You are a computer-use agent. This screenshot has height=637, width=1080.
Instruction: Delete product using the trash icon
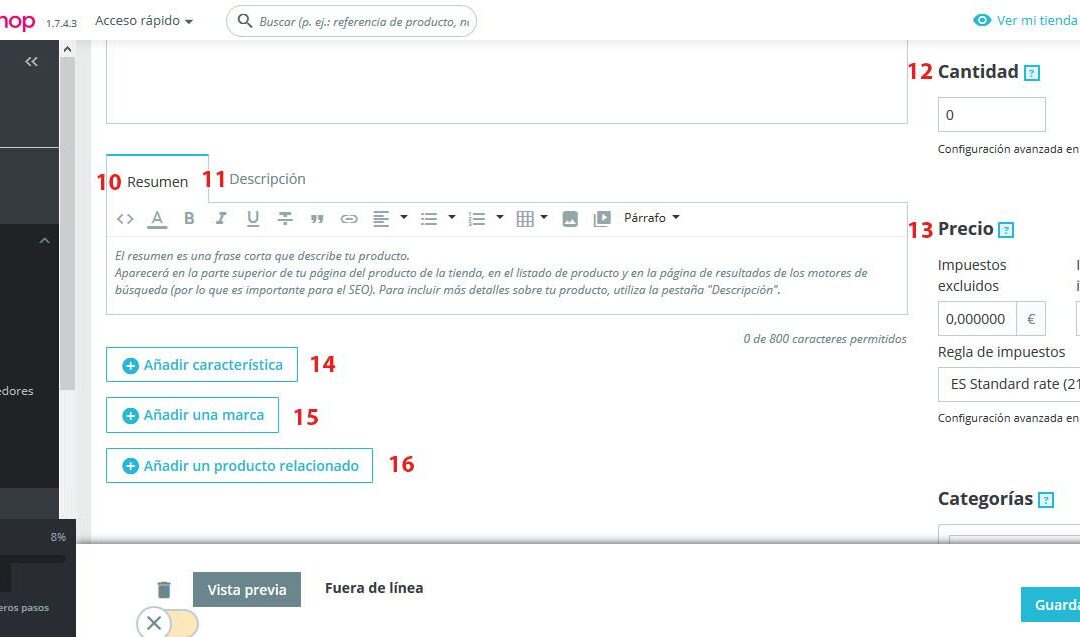coord(164,590)
